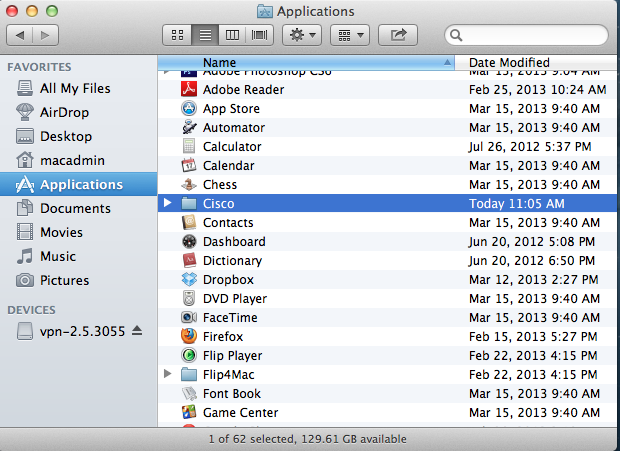Expand the Cisco folder disclosure triangle

click(167, 203)
